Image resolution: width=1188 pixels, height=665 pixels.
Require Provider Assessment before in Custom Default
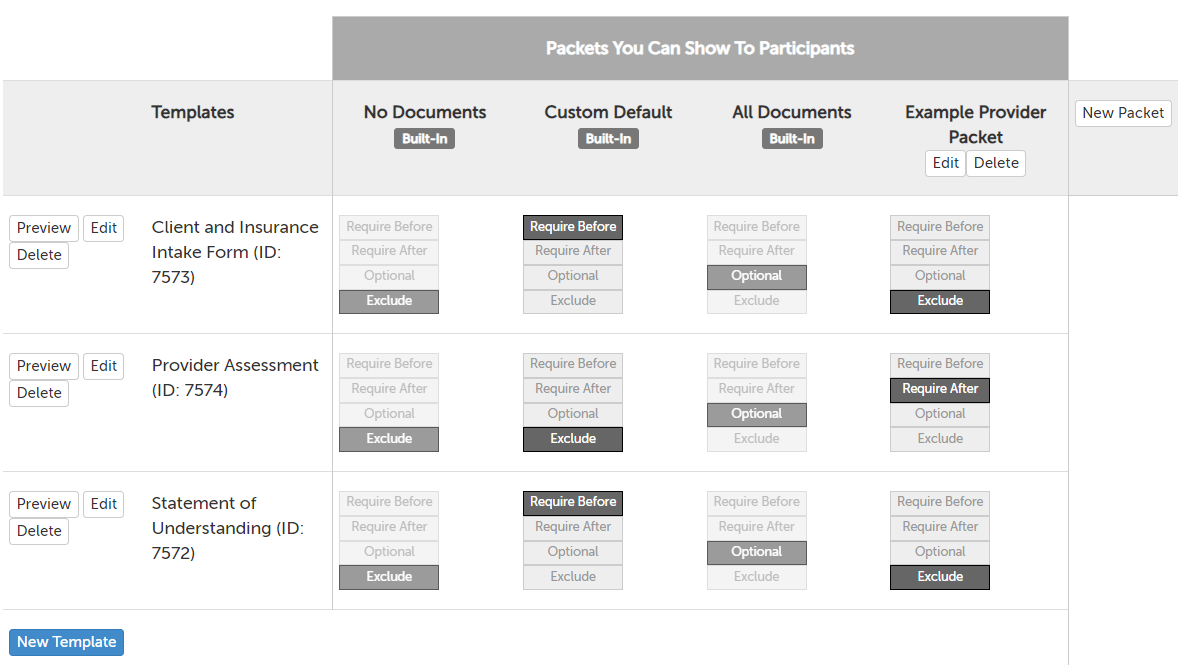(x=572, y=363)
